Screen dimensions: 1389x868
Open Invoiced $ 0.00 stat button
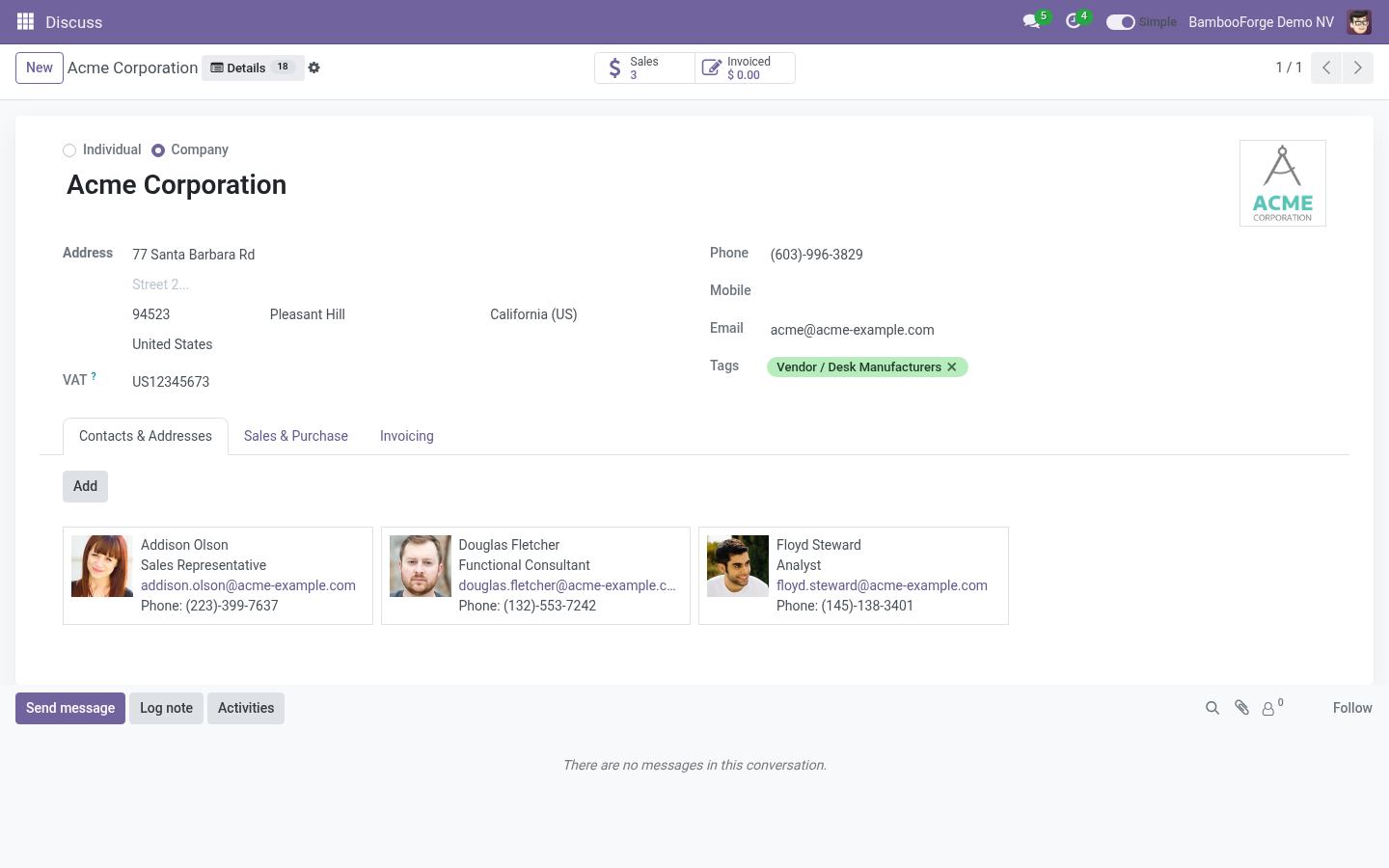(x=745, y=68)
